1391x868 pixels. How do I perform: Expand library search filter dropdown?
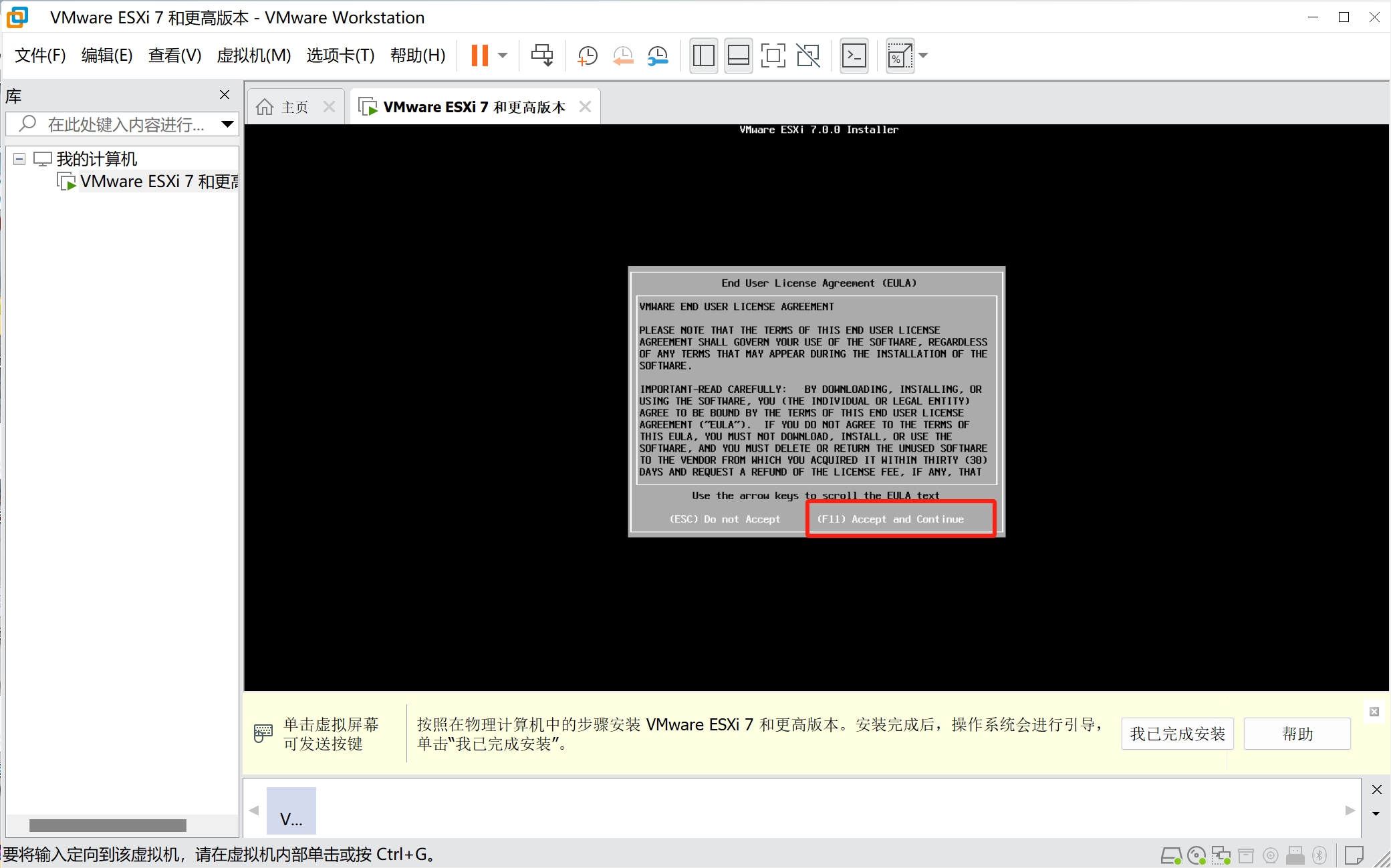click(227, 124)
